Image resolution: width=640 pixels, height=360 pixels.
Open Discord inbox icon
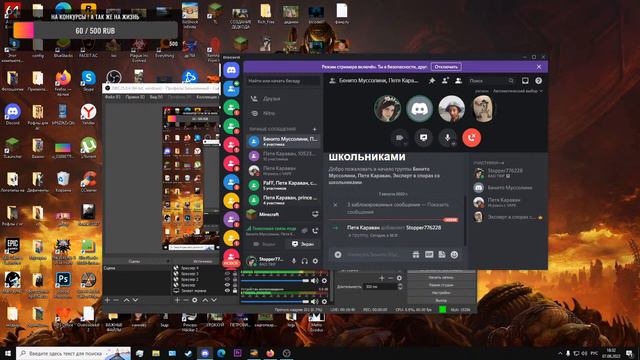tap(525, 81)
